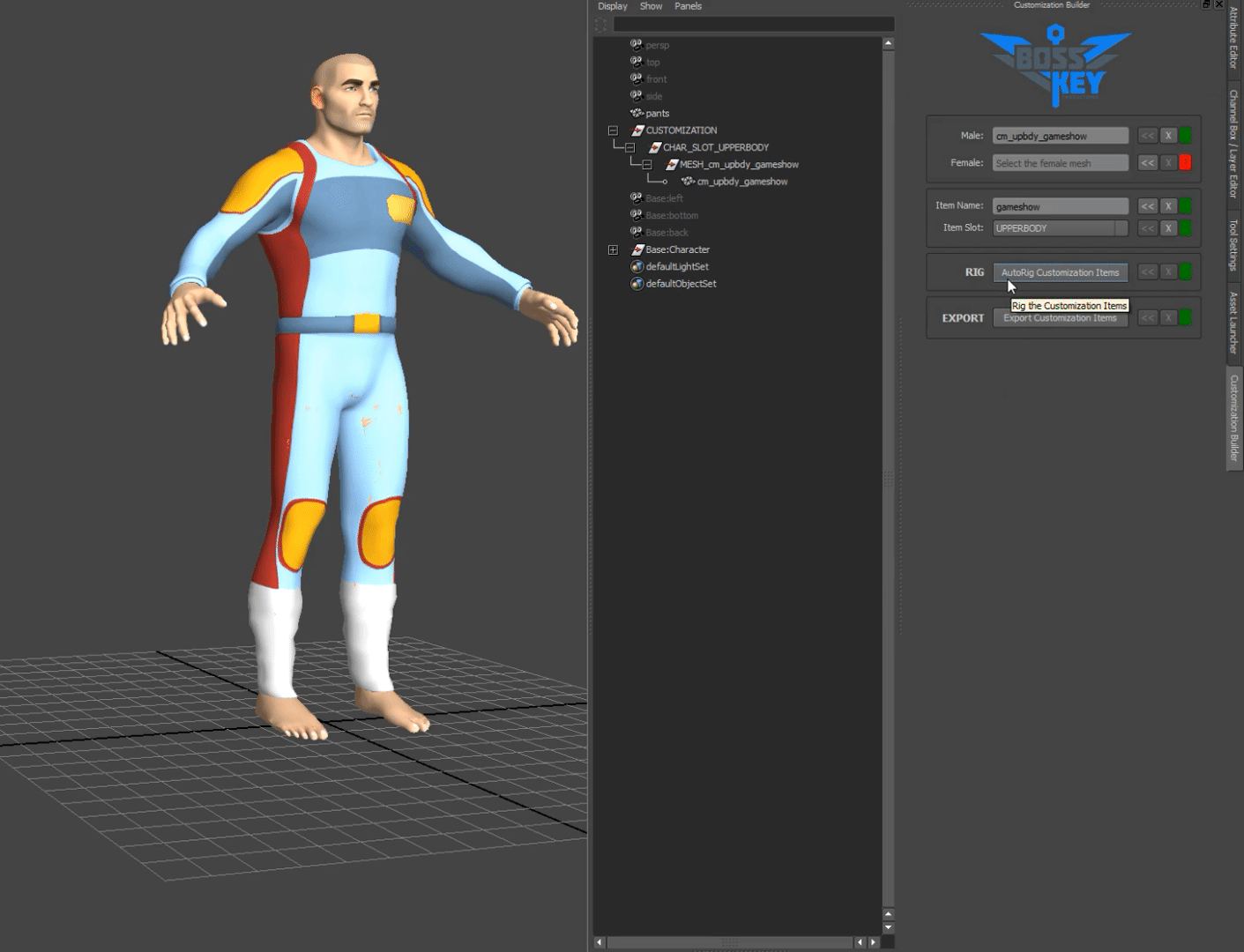Select the persp camera icon in the Outliner
Screen dimensions: 1244x952
click(x=637, y=45)
